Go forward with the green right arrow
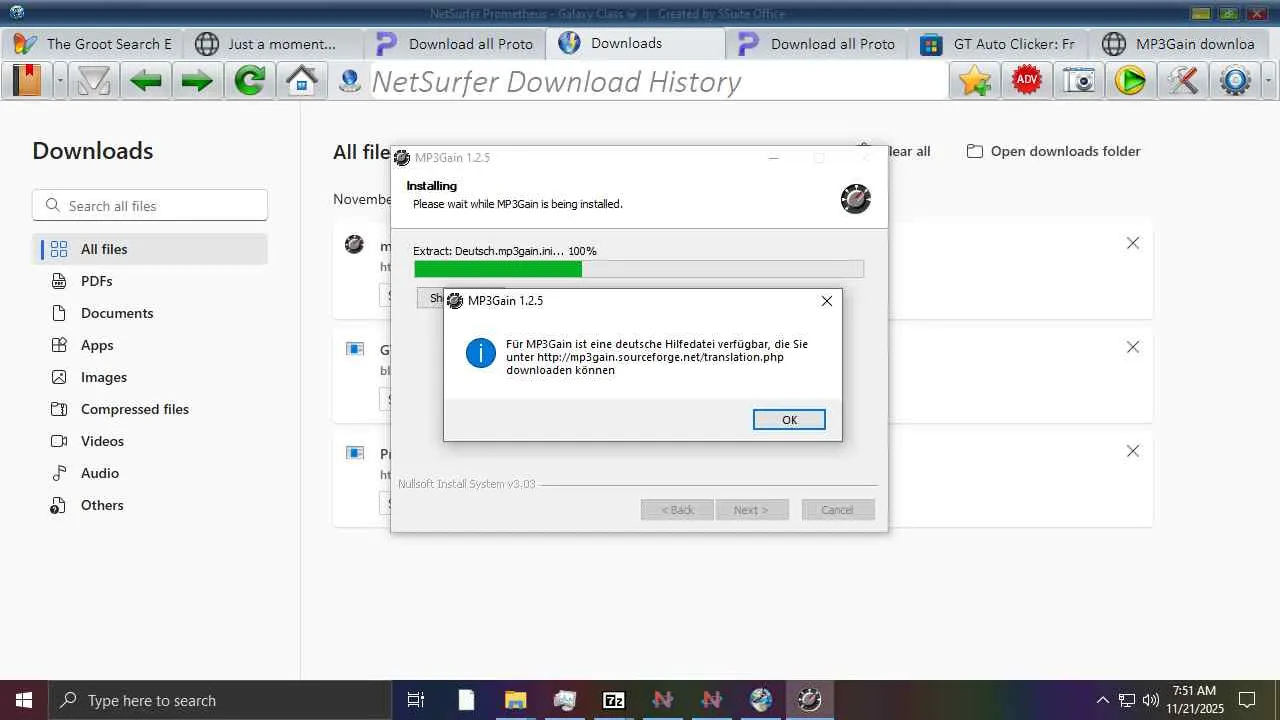This screenshot has height=720, width=1280. point(197,81)
